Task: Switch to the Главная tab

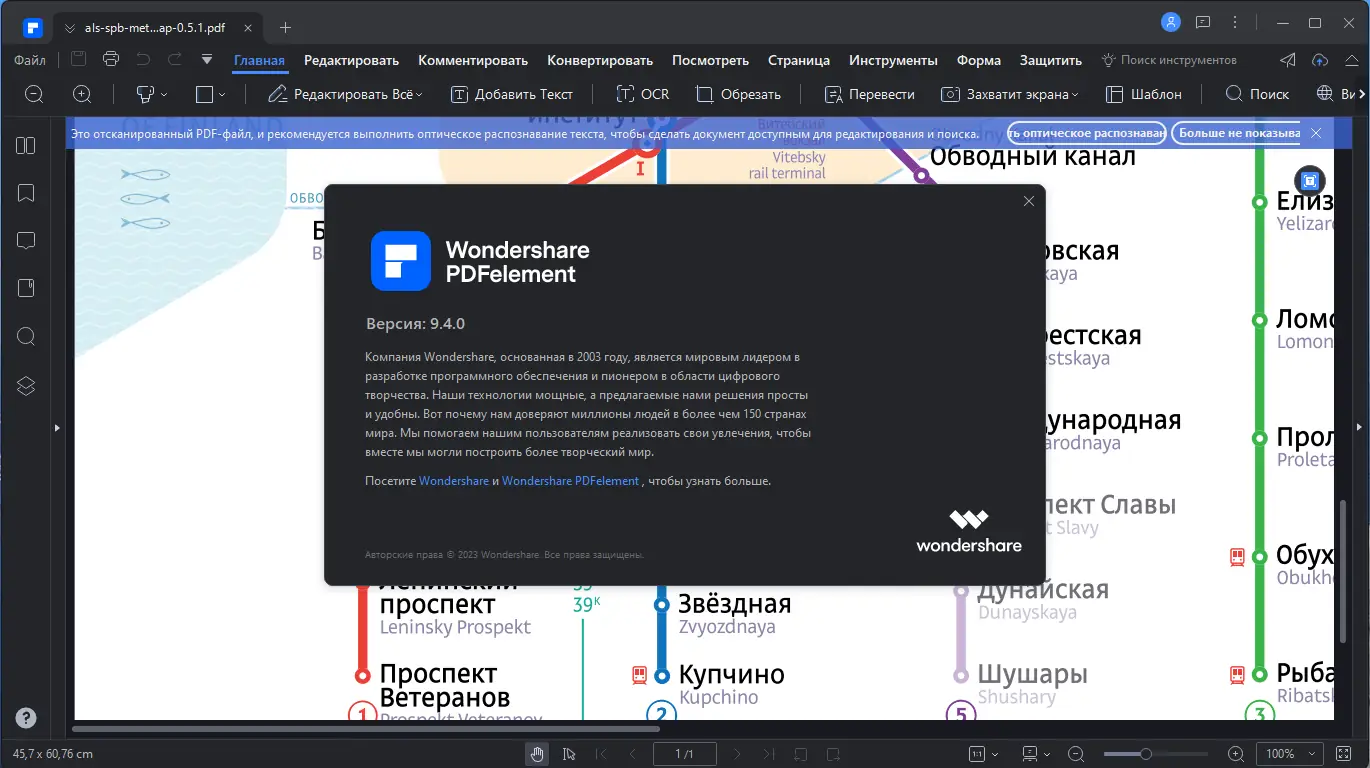Action: [260, 60]
